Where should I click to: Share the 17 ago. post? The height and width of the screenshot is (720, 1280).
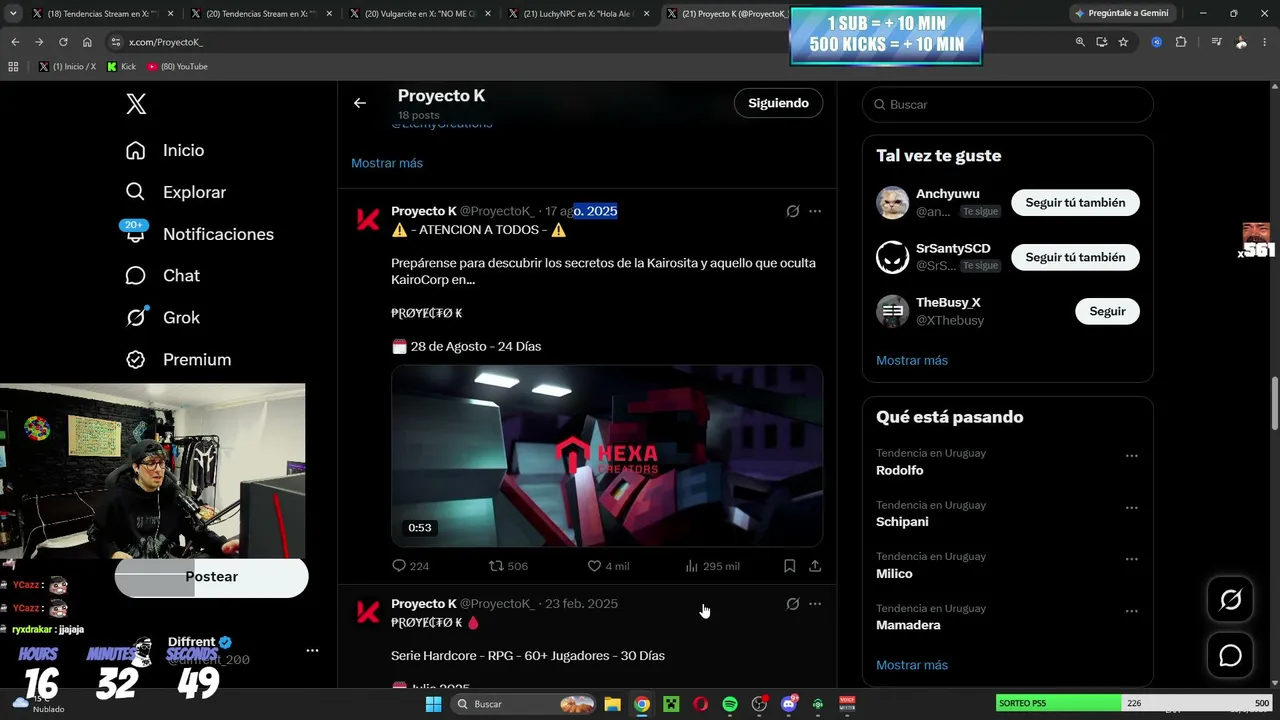point(815,566)
